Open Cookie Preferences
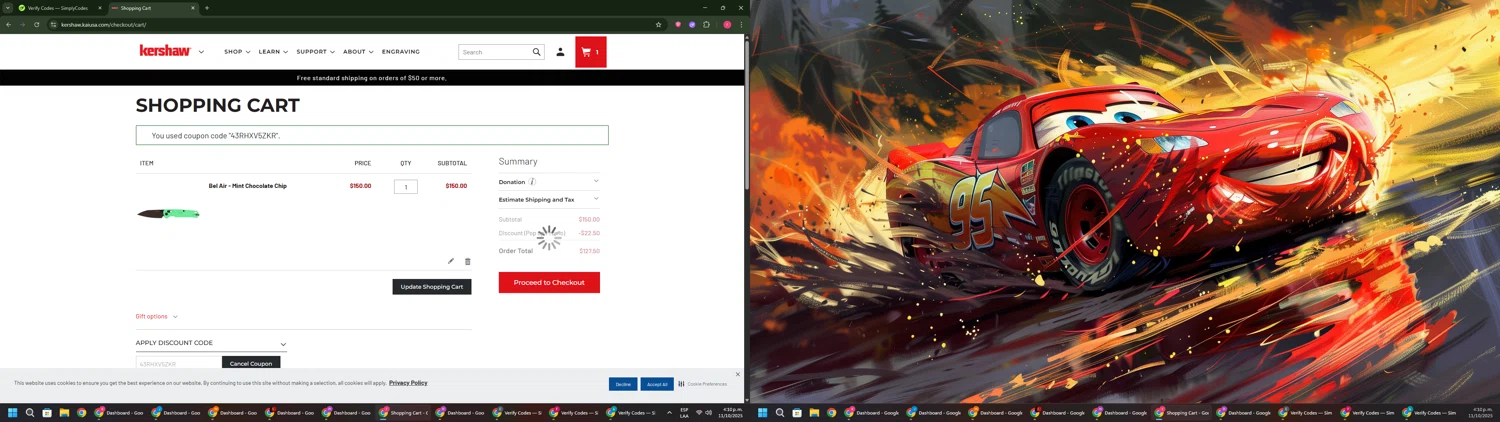The height and width of the screenshot is (422, 1500). [x=703, y=384]
